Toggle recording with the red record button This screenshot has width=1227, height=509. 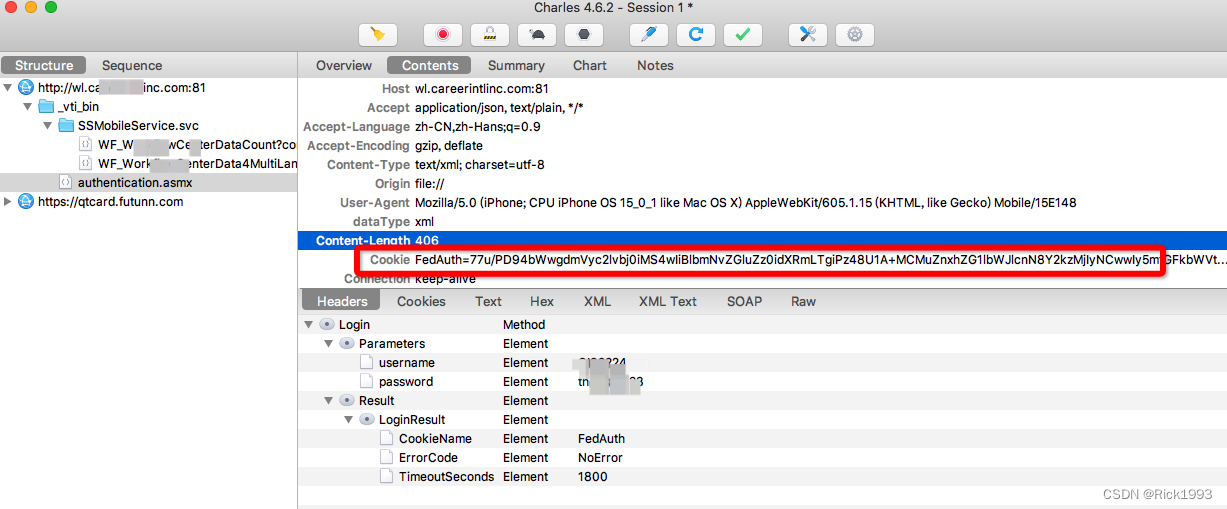click(x=442, y=34)
